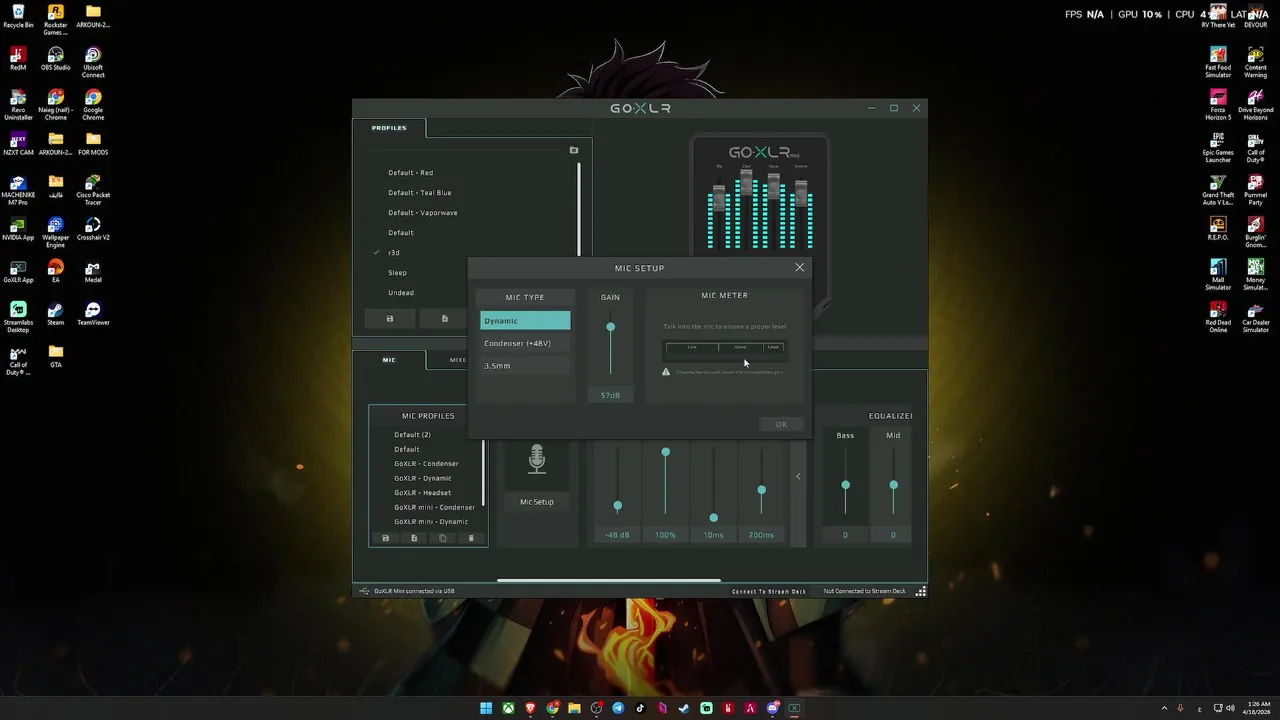Open the Medal desktop icon
Screen dimensions: 1280x720
click(x=93, y=271)
